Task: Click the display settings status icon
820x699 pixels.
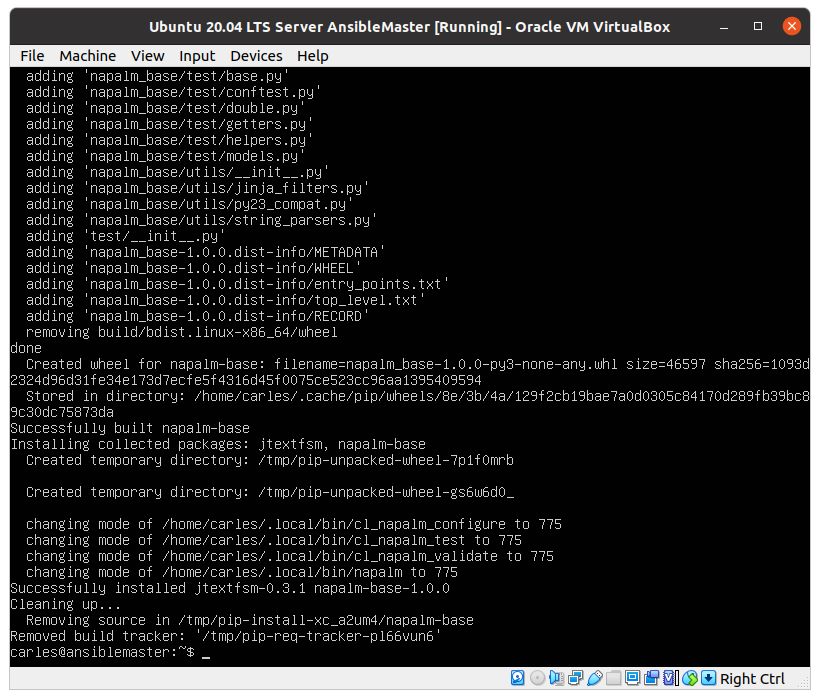Action: [x=633, y=678]
